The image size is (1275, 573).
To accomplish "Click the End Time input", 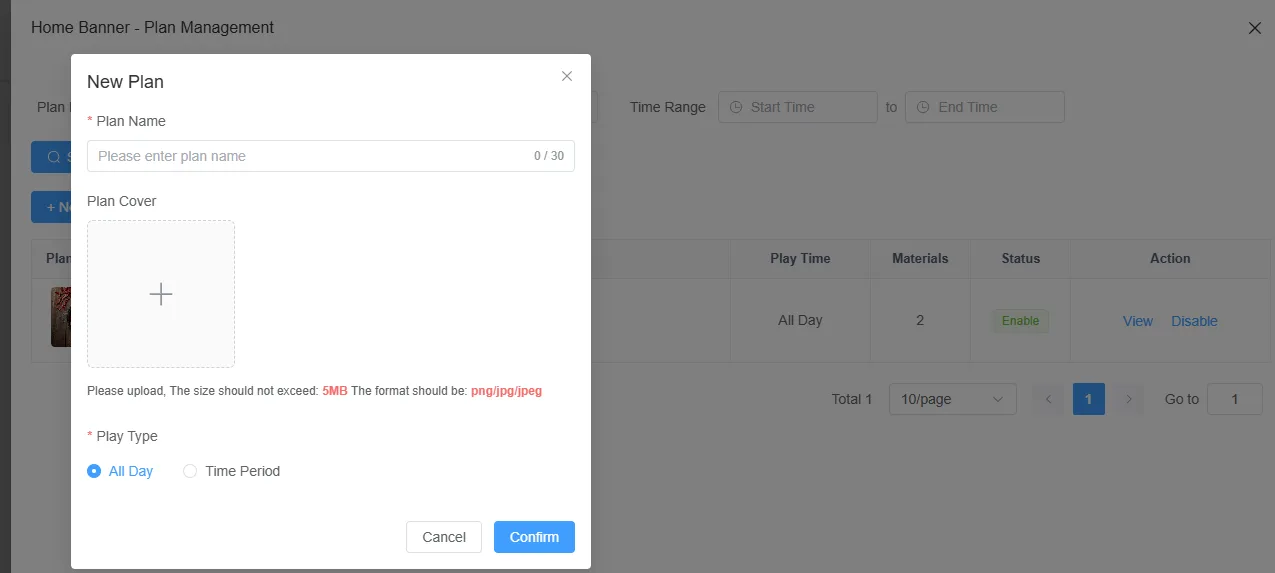I will [985, 107].
